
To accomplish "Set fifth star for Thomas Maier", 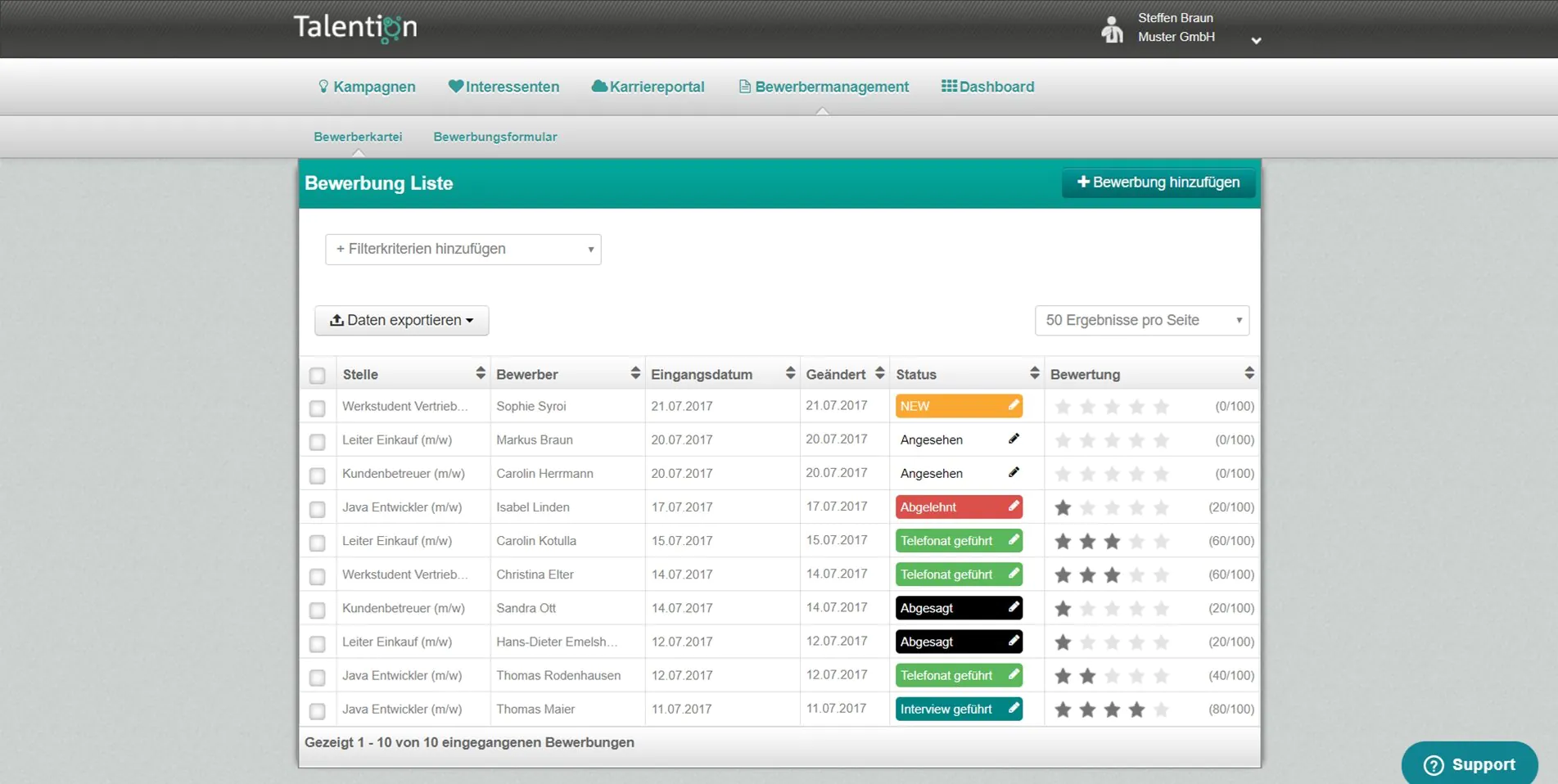I will point(1161,710).
